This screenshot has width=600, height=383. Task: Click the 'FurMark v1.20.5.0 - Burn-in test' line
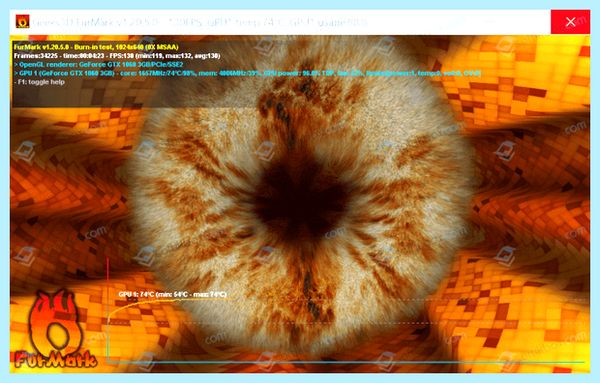pyautogui.click(x=96, y=47)
